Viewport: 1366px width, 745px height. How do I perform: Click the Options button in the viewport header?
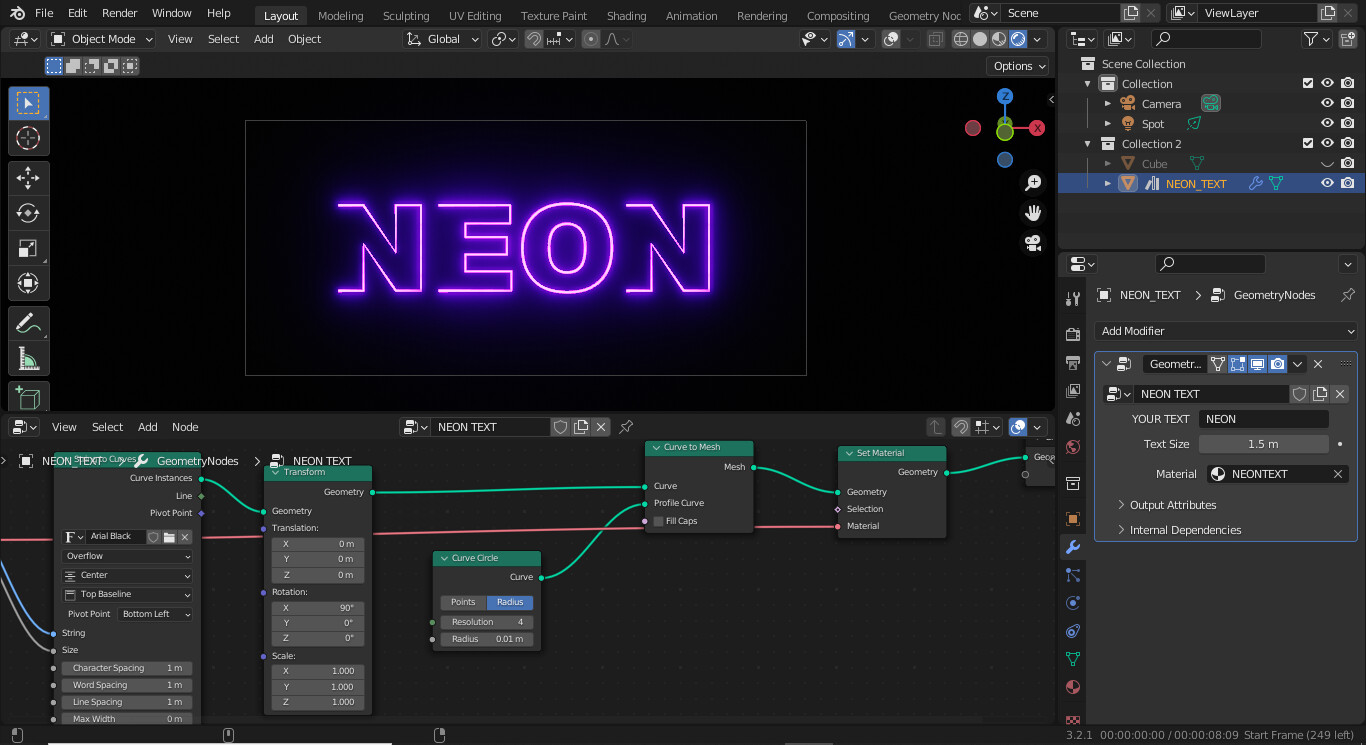1017,65
